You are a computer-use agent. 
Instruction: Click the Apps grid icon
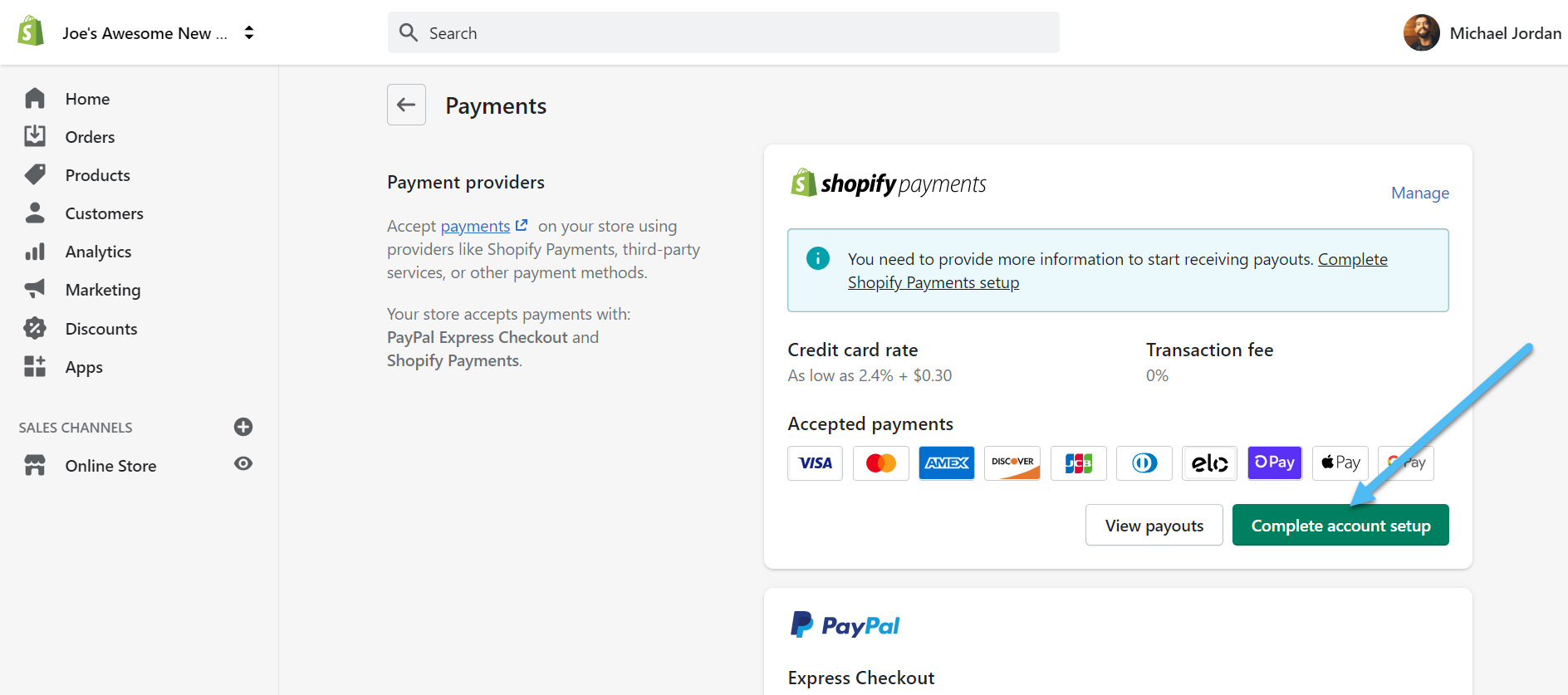[35, 366]
